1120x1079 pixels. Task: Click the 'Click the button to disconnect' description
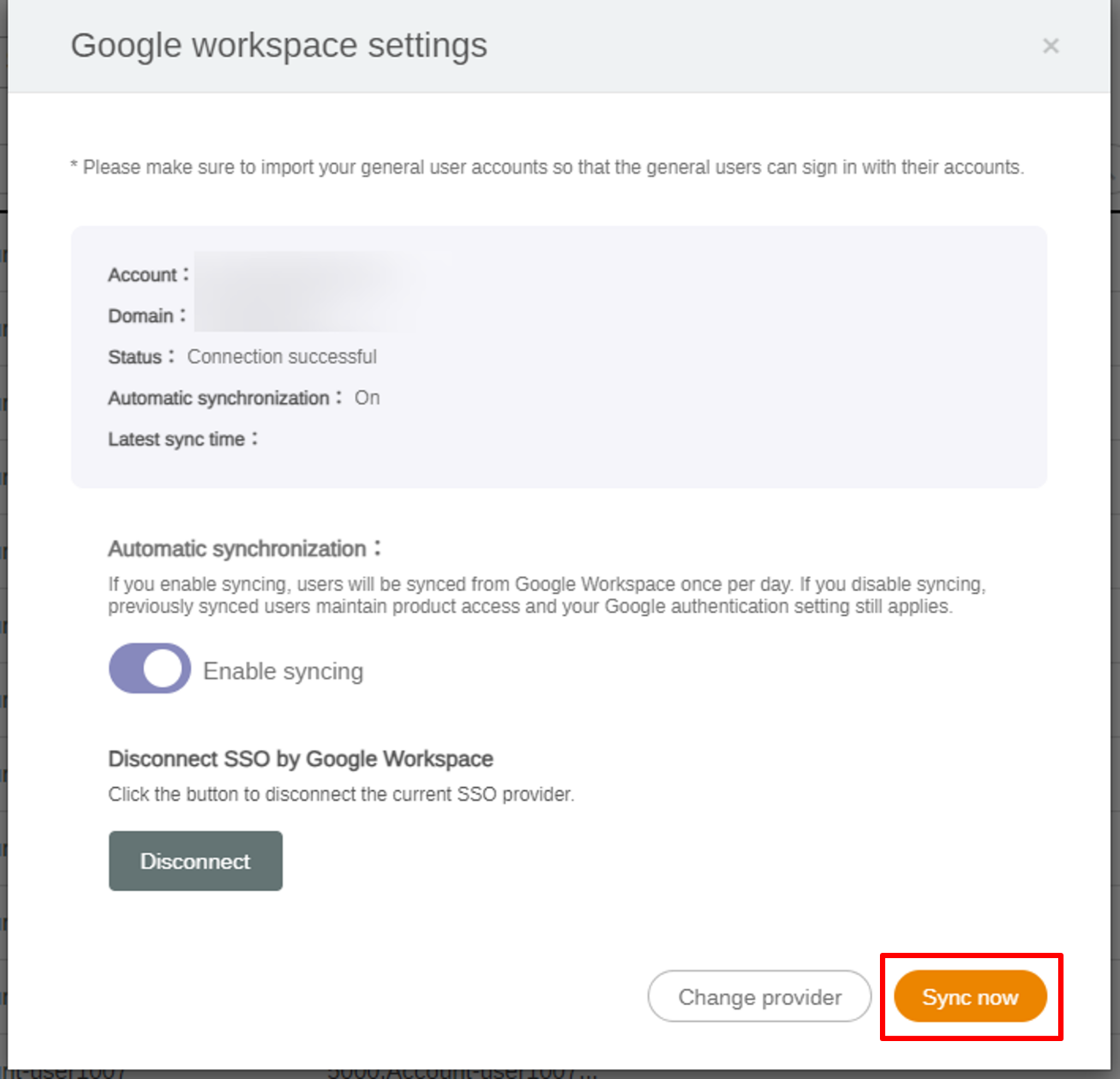342,795
